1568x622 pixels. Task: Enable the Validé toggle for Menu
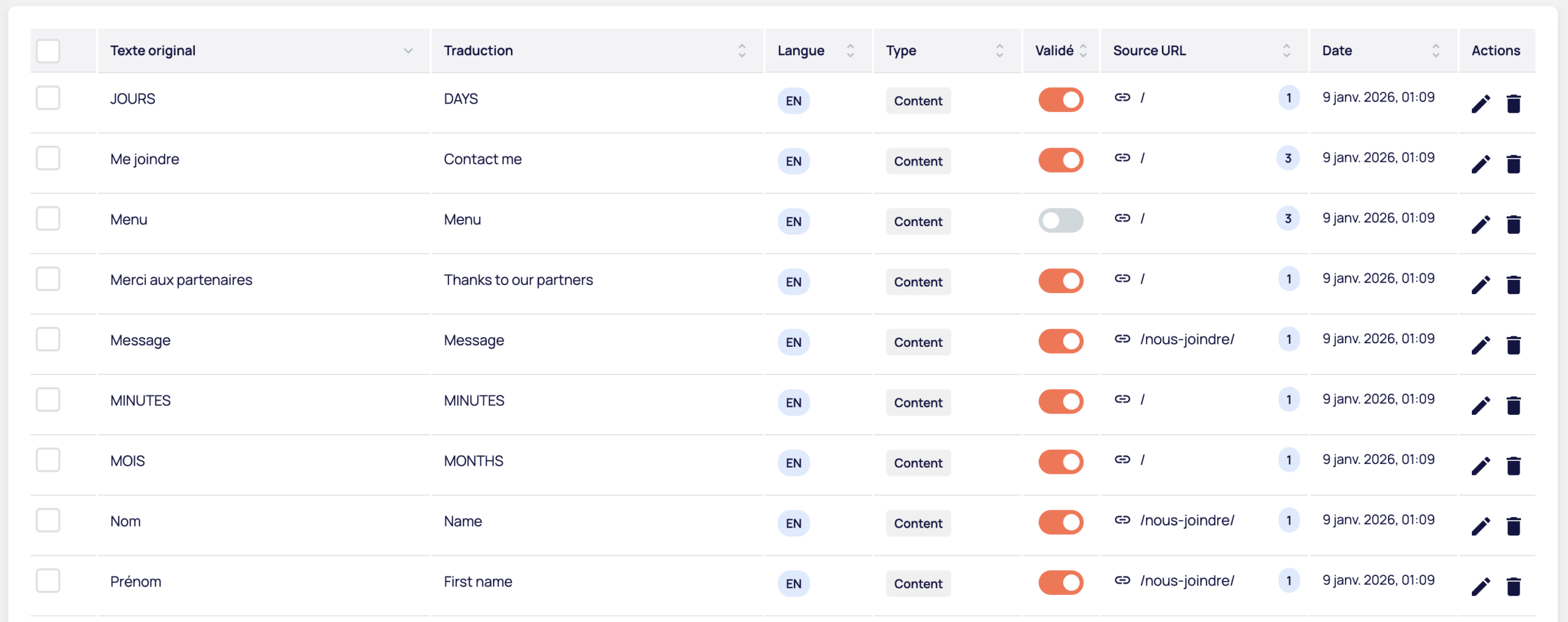point(1061,220)
